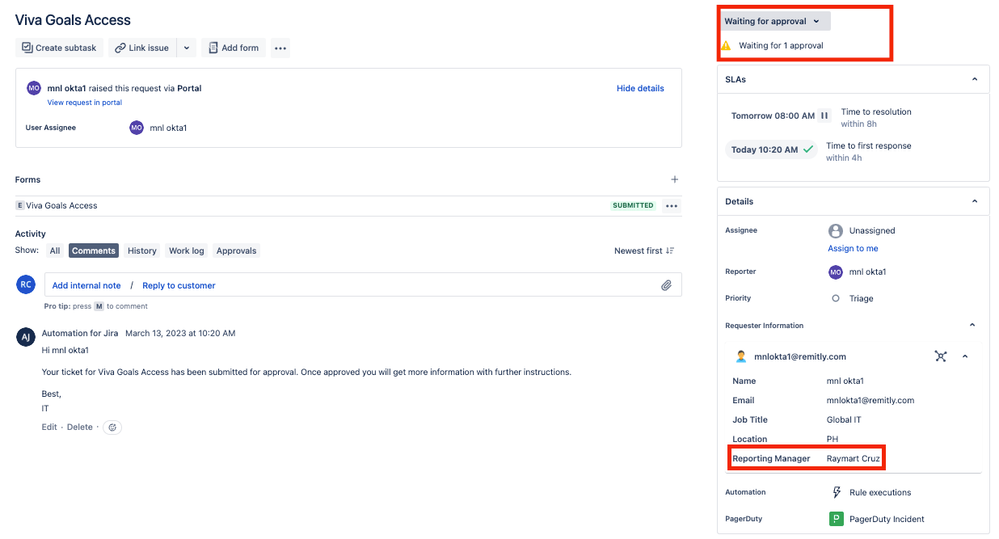Click the Triage priority field
This screenshot has height=539, width=999.
point(852,299)
